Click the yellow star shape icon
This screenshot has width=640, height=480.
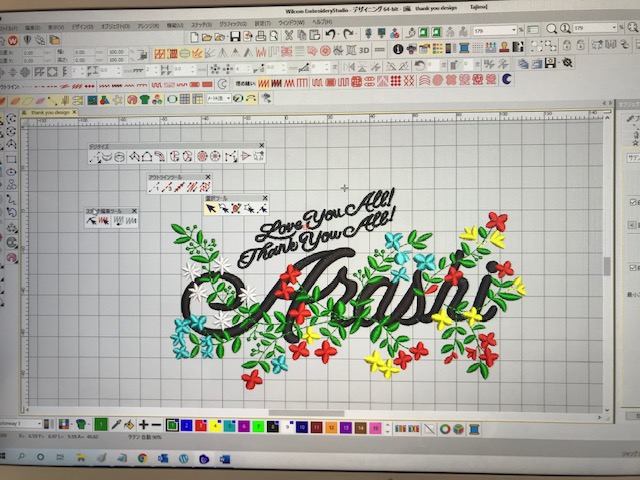(118, 100)
